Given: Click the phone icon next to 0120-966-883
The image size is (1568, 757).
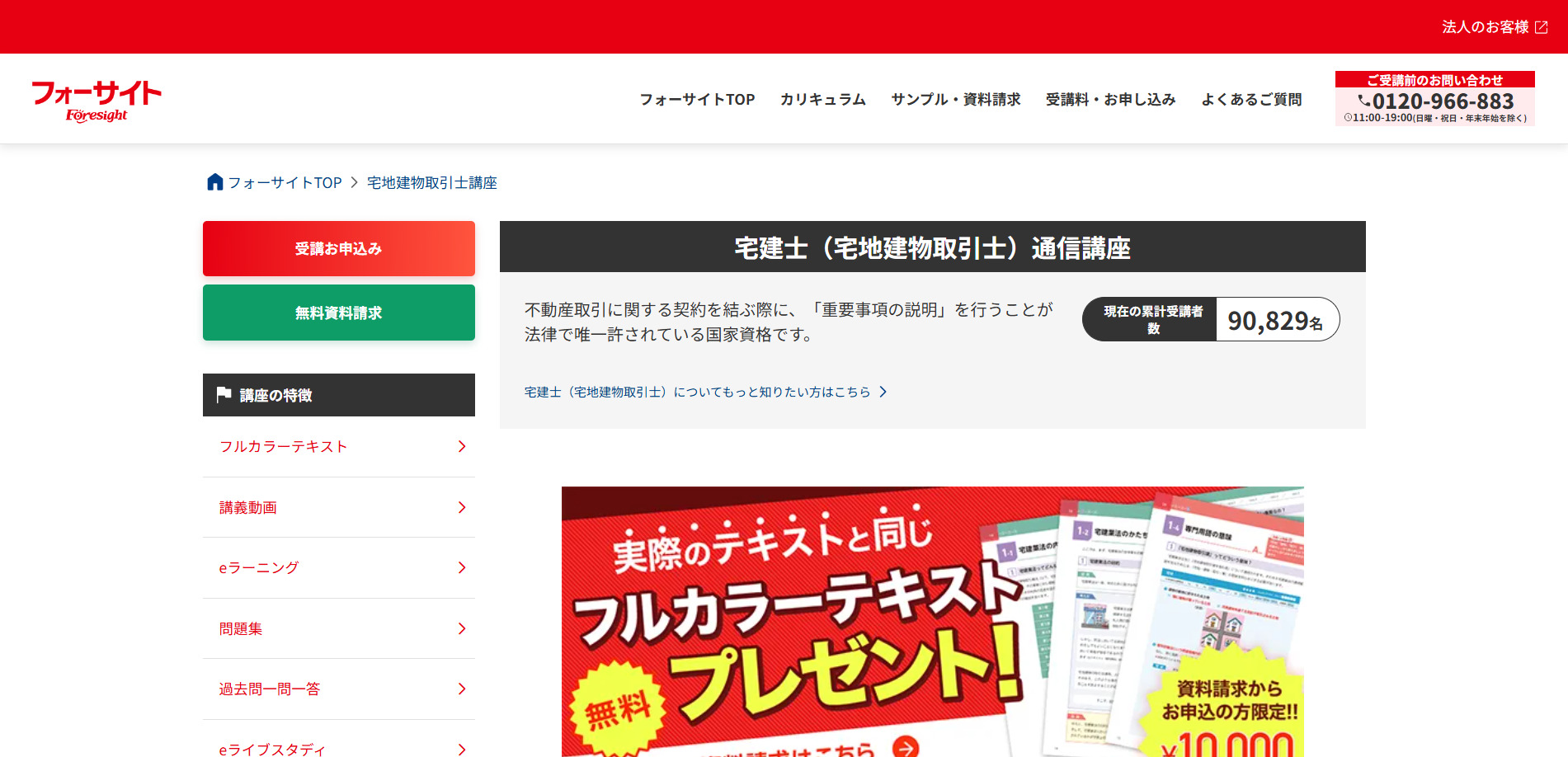Looking at the screenshot, I should pyautogui.click(x=1364, y=101).
